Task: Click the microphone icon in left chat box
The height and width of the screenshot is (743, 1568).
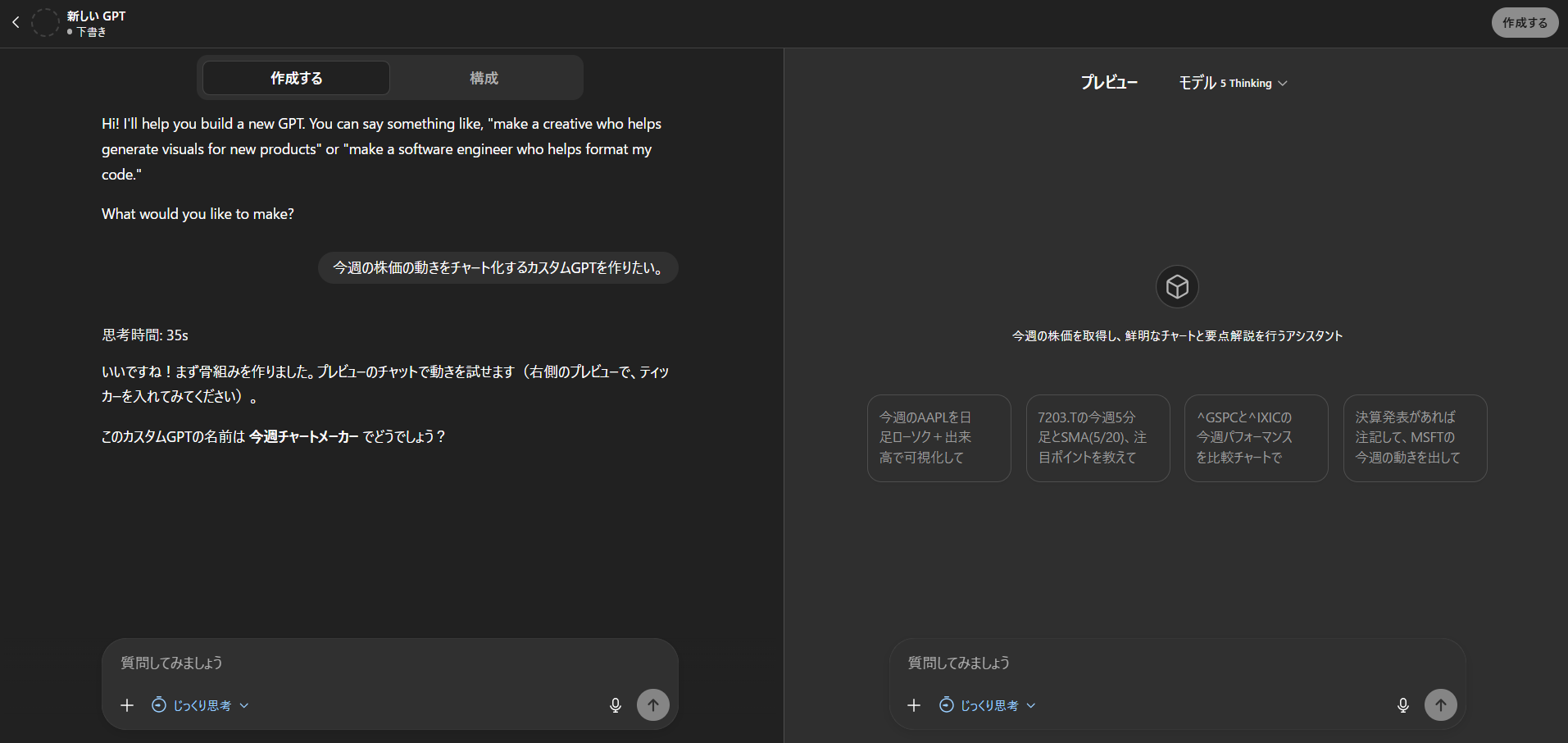Action: (616, 705)
